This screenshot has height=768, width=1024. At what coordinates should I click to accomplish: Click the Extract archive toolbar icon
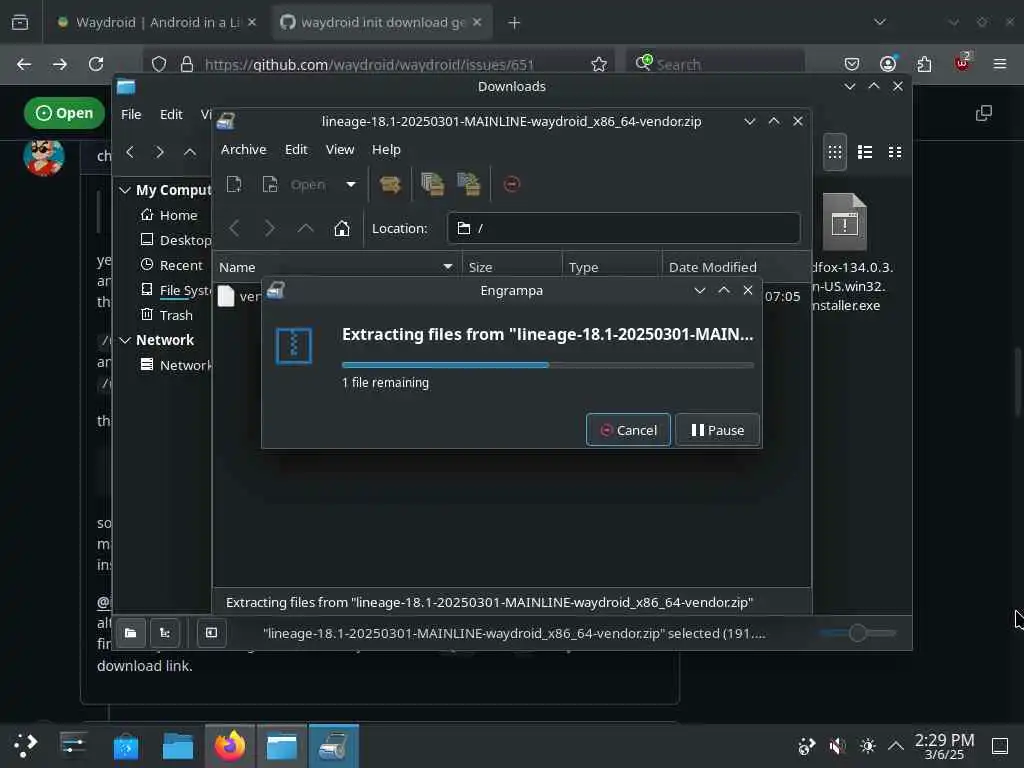(390, 184)
